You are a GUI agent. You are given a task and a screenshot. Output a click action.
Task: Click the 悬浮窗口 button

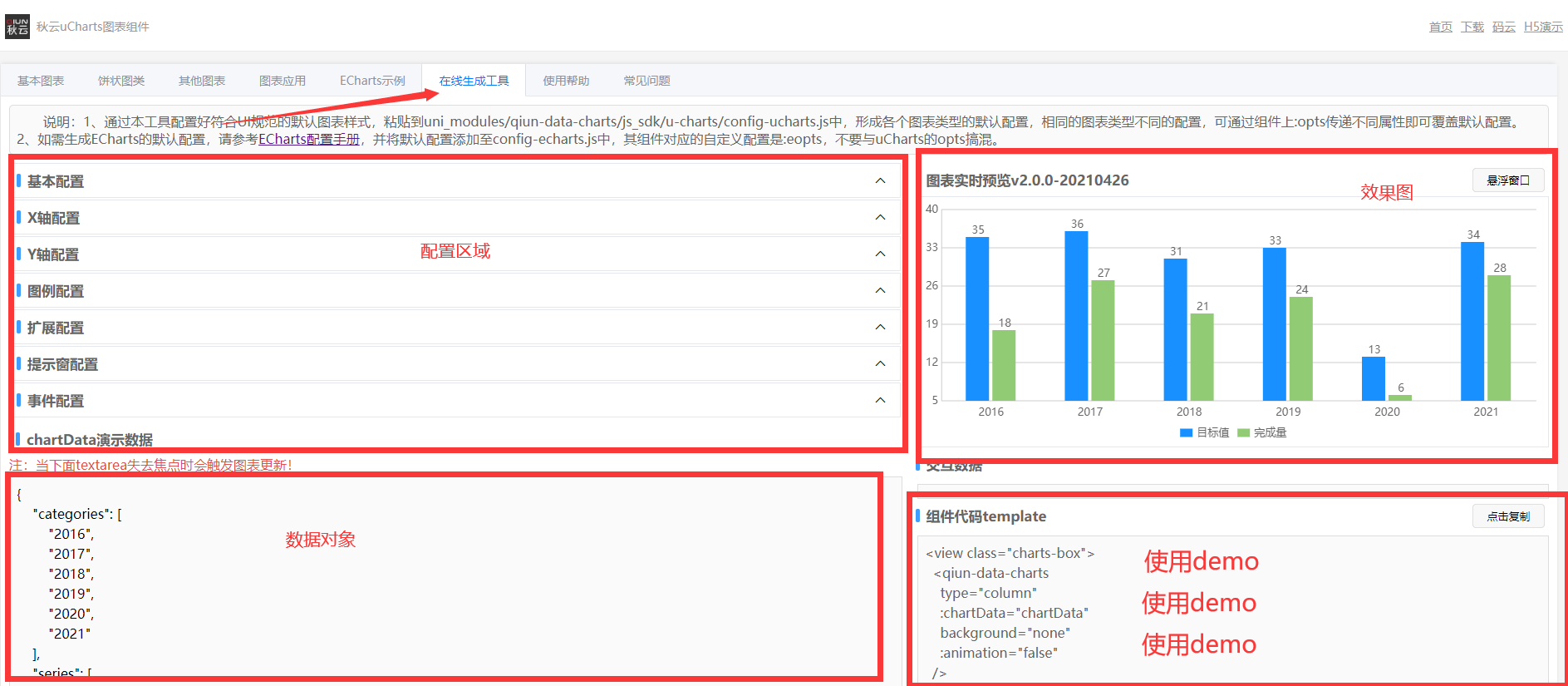pos(1508,180)
